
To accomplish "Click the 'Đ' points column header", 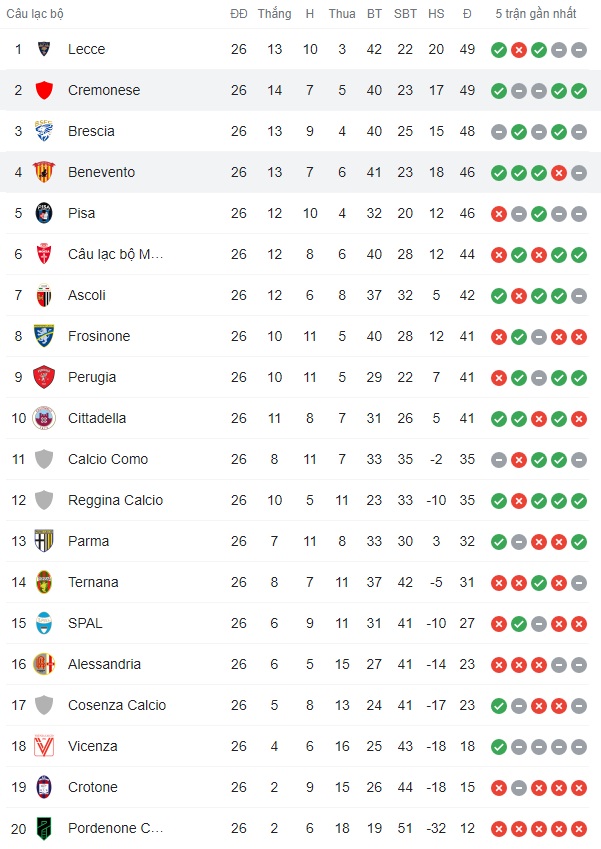I will click(x=467, y=14).
